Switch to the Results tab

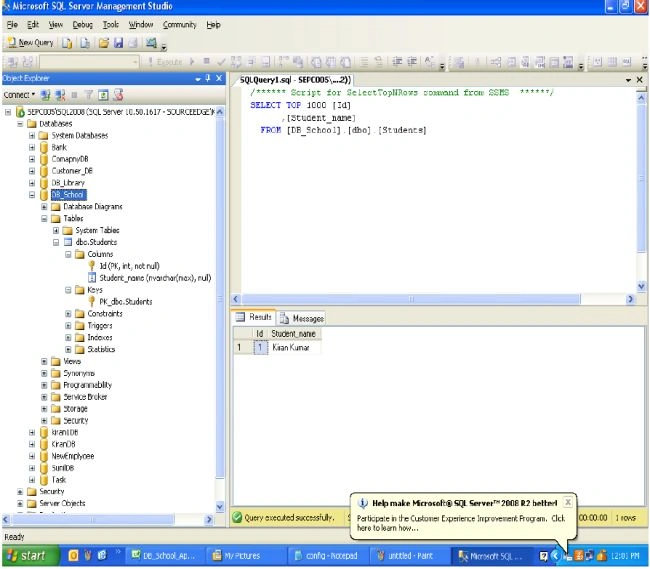click(x=254, y=317)
